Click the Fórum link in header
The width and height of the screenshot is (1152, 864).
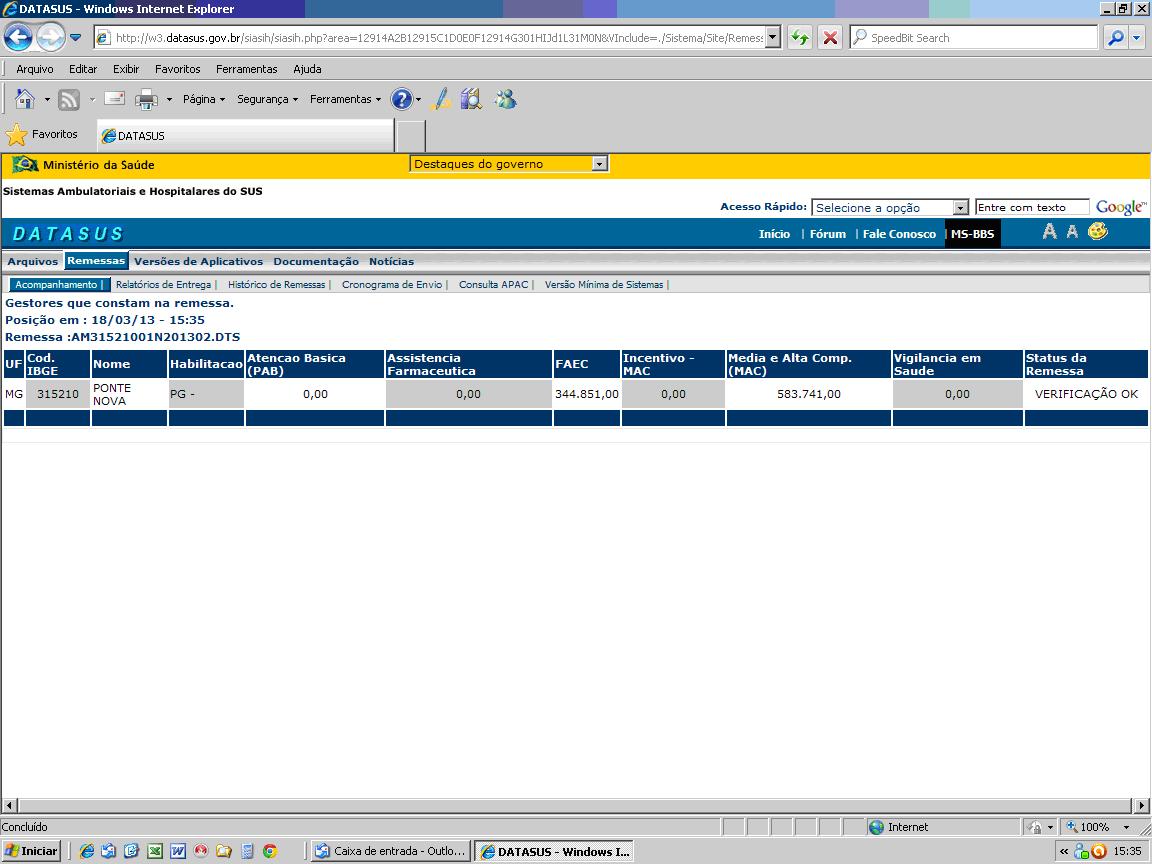coord(828,234)
